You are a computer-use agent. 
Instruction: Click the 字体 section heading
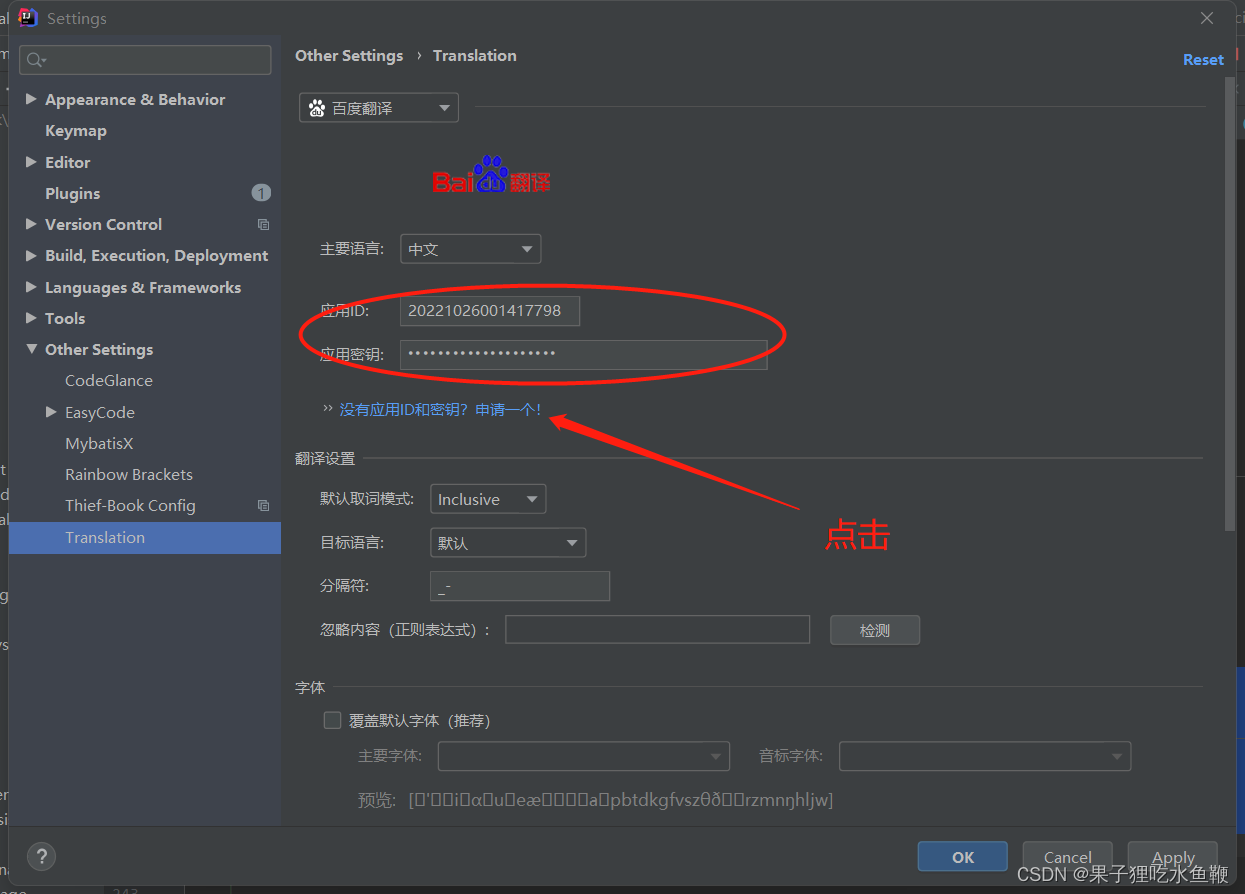point(310,687)
